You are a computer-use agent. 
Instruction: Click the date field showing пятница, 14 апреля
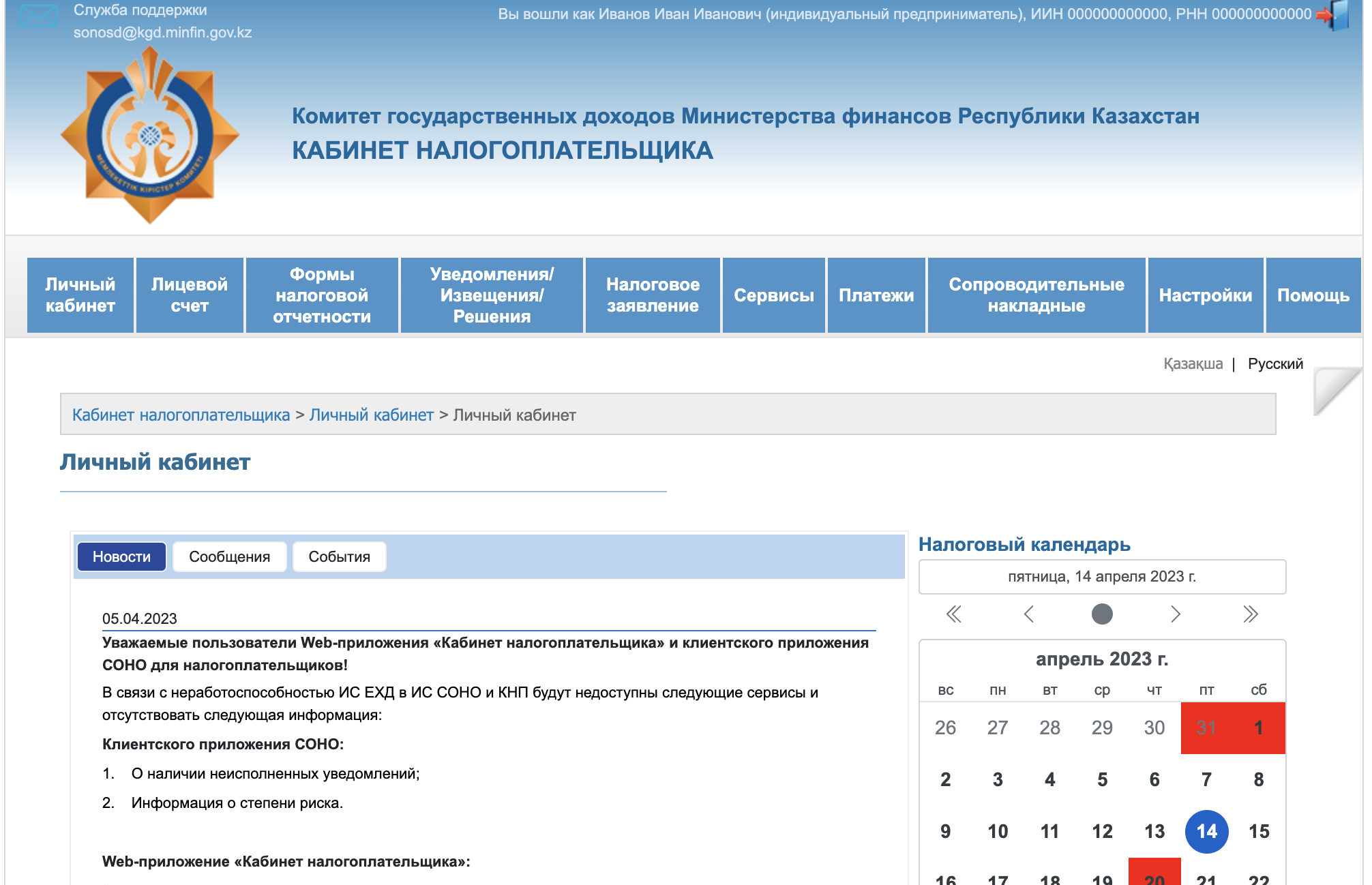[1102, 577]
